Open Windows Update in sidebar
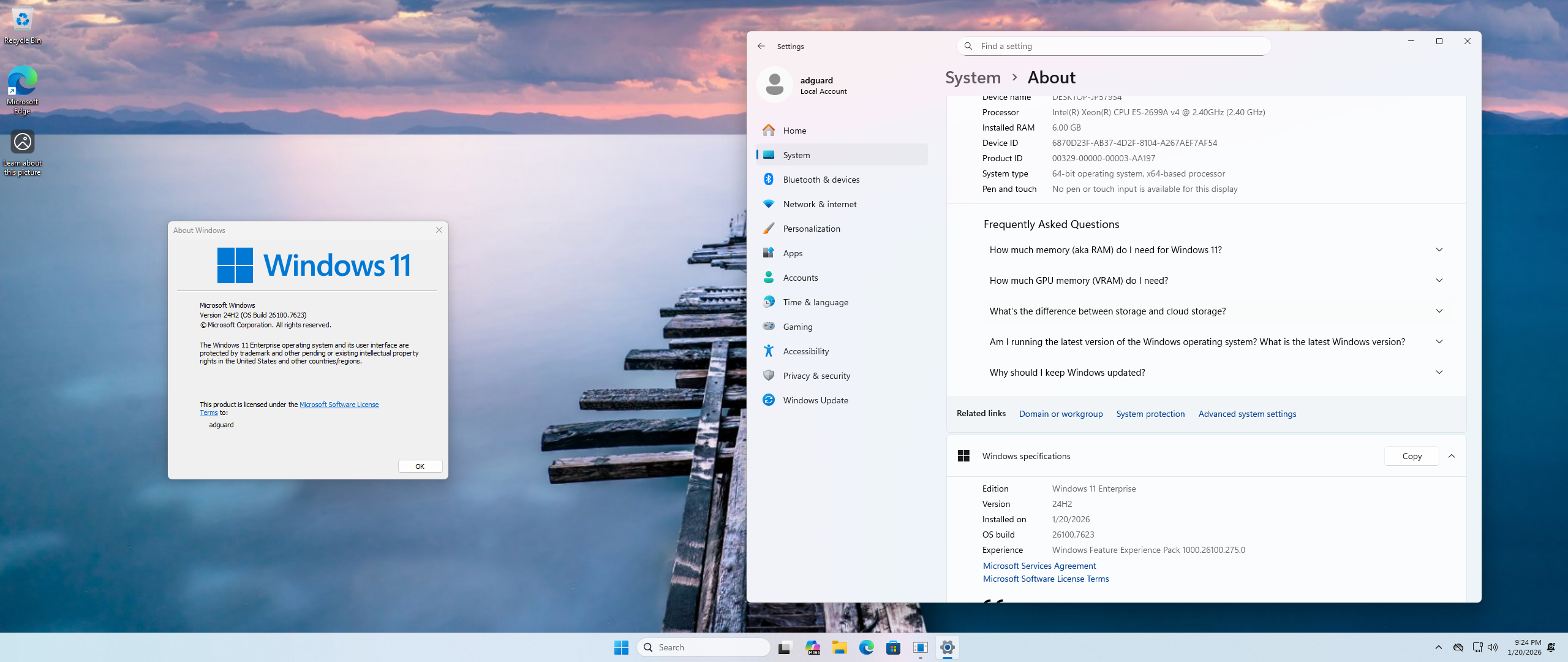The image size is (1568, 662). click(815, 400)
